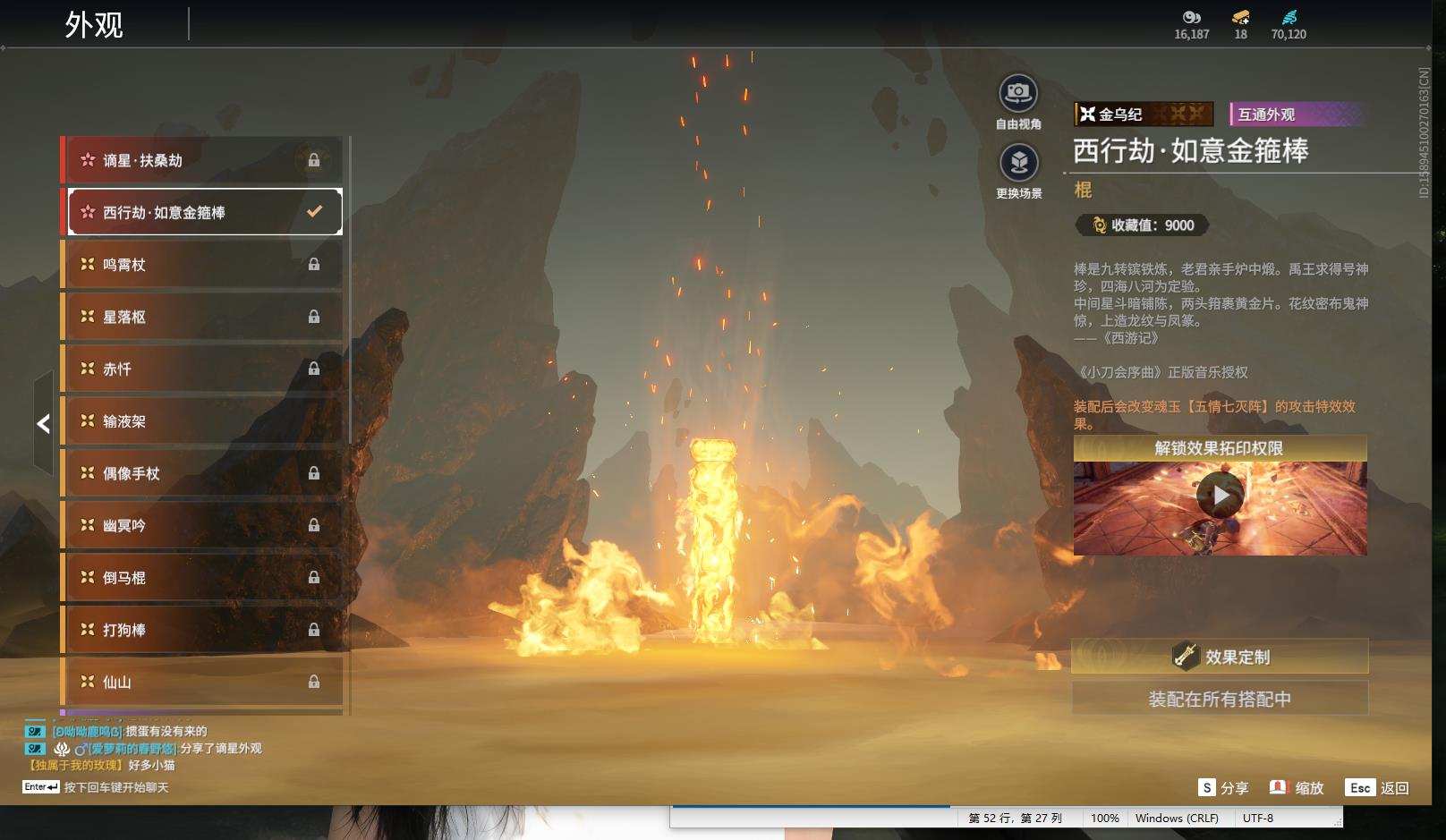Select the 打狗棒 skin row
The width and height of the screenshot is (1446, 840).
pos(201,630)
